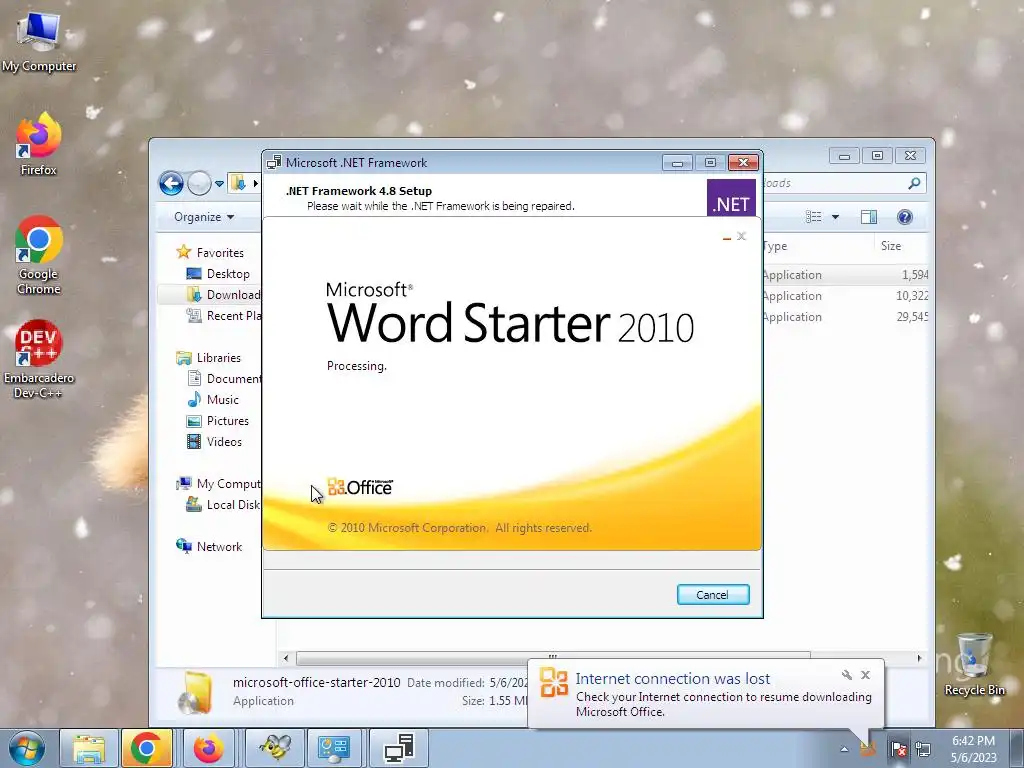The width and height of the screenshot is (1024, 768).
Task: Select the file row sized 10,322
Action: (846, 296)
